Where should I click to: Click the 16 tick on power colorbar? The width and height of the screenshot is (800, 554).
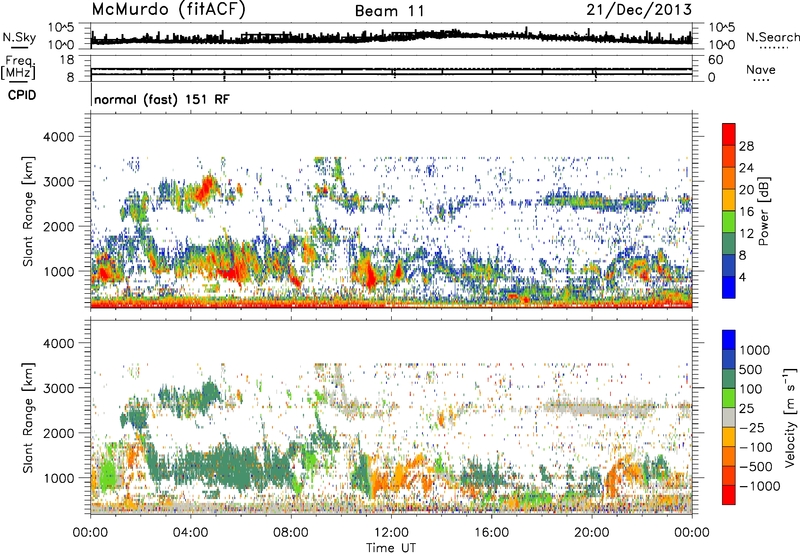746,212
